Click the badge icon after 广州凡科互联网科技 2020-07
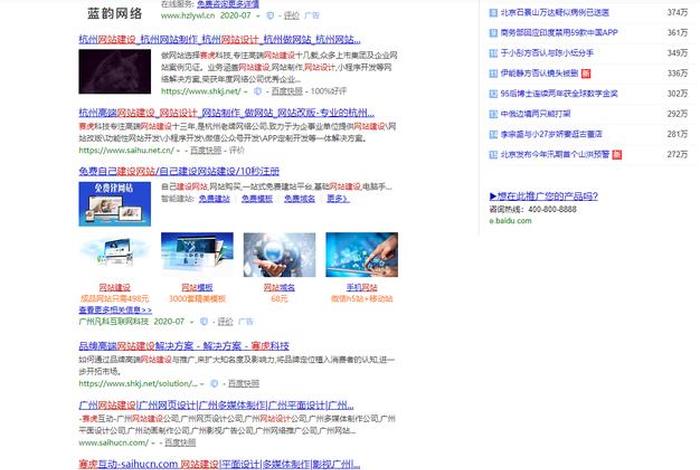Viewport: 700px width, 470px height. point(204,321)
